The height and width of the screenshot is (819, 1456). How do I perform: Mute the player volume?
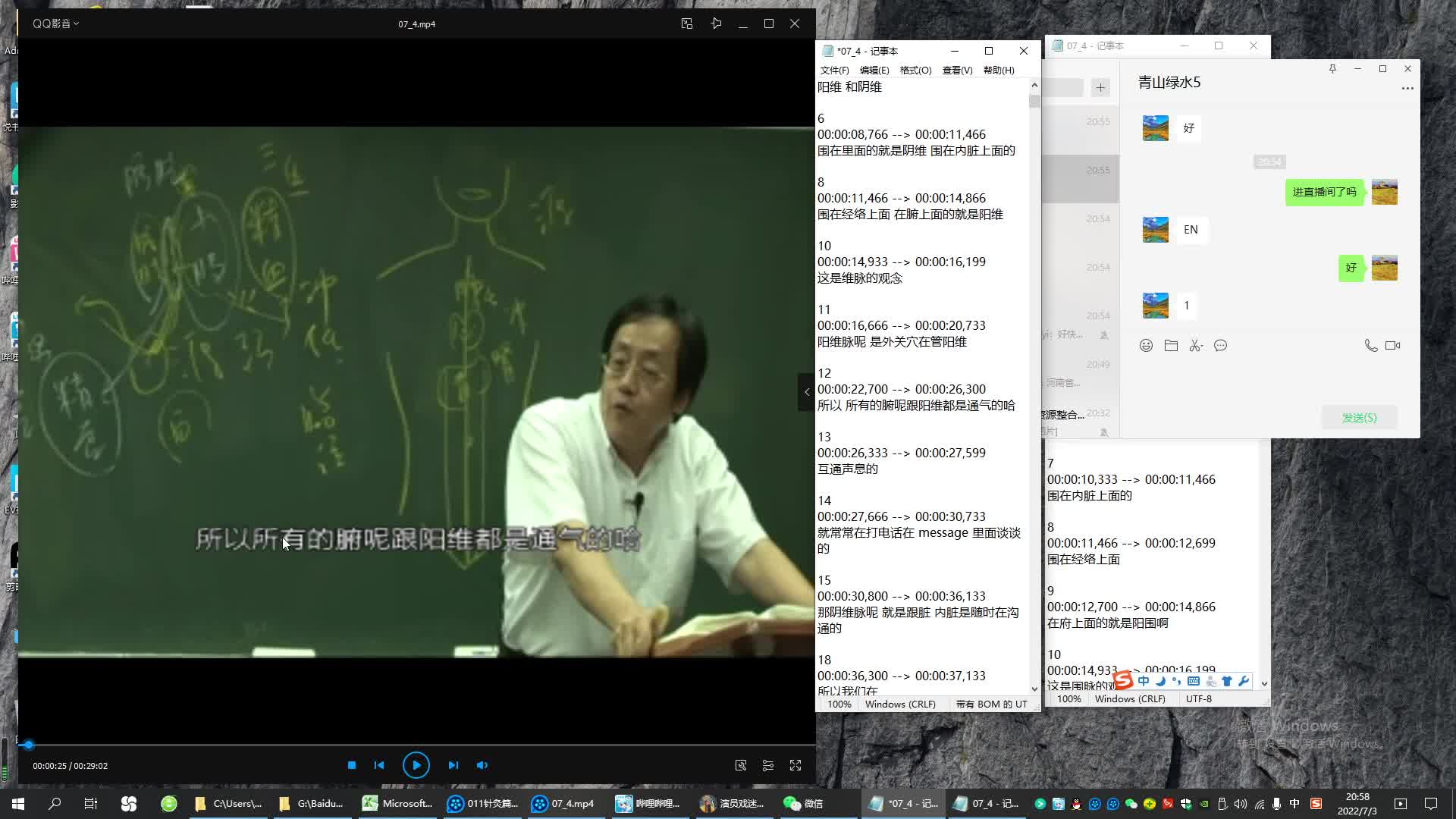(482, 765)
